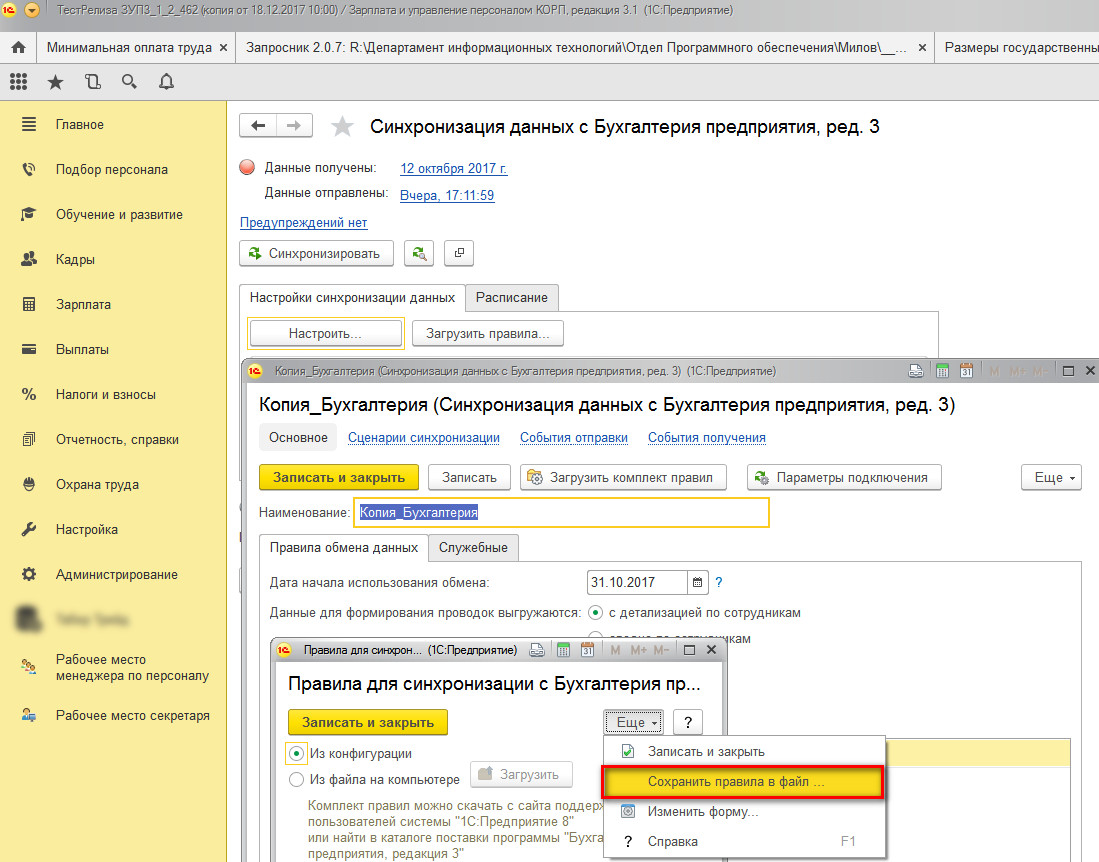This screenshot has height=862, width=1099.
Task: Click Загрузить правила... button
Action: tap(487, 334)
